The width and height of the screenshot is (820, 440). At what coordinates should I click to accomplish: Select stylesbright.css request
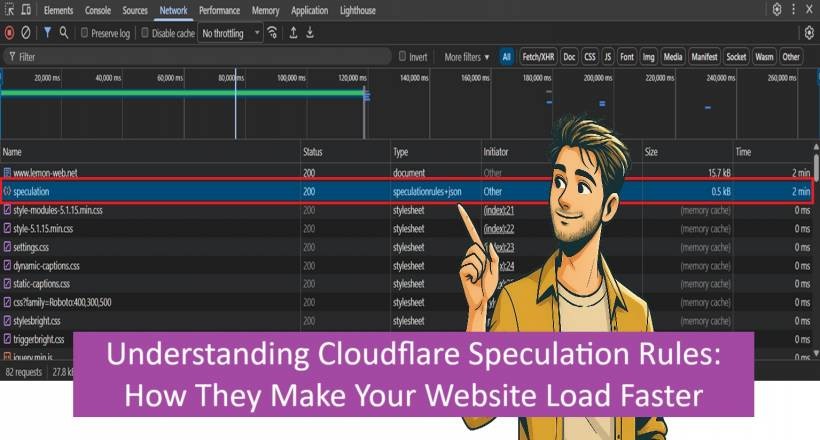point(406,321)
